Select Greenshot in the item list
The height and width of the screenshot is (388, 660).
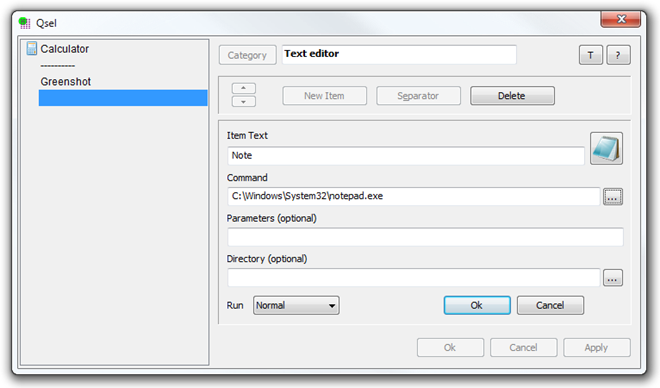[66, 82]
